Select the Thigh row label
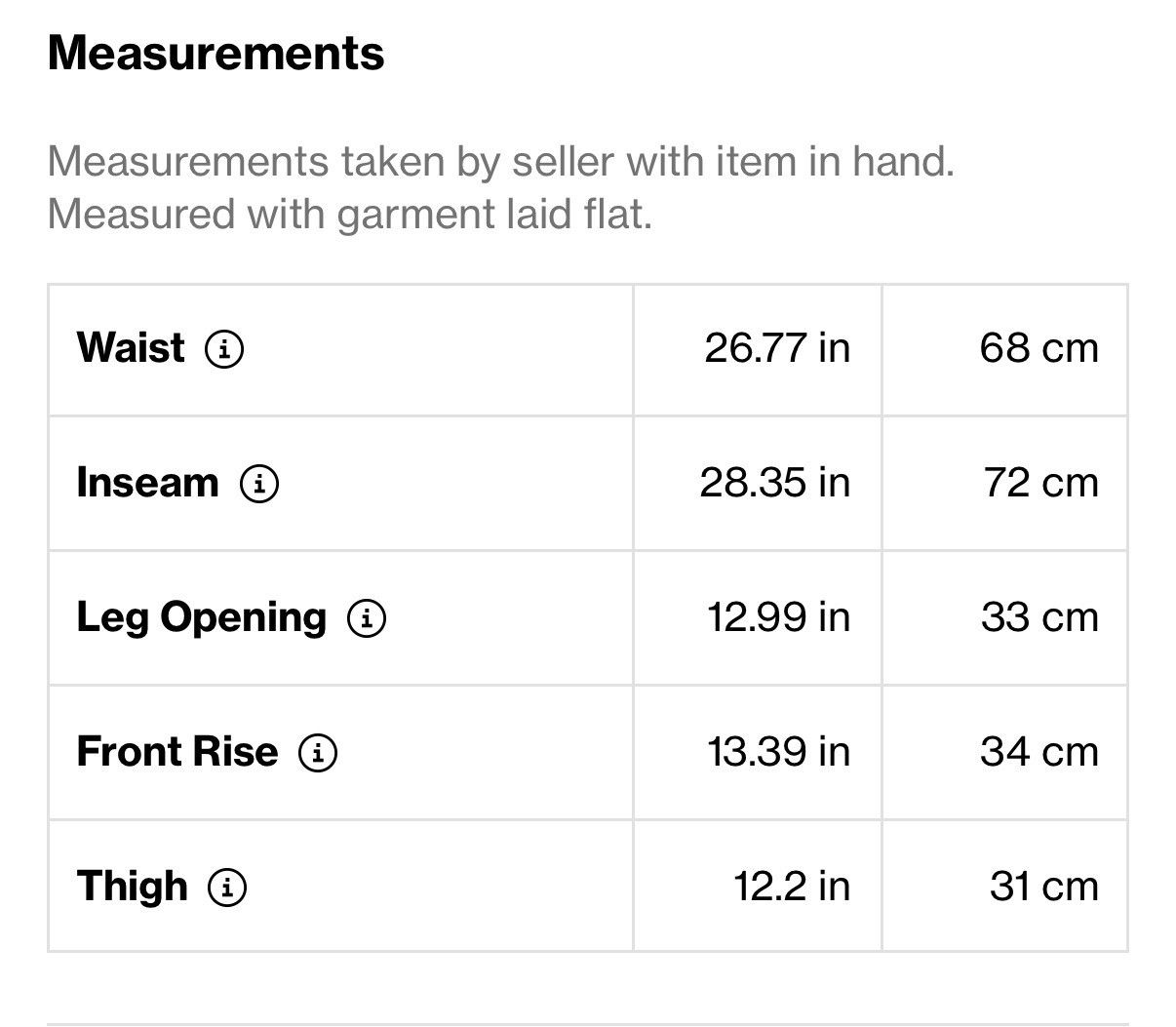This screenshot has width=1176, height=1027. (x=132, y=887)
